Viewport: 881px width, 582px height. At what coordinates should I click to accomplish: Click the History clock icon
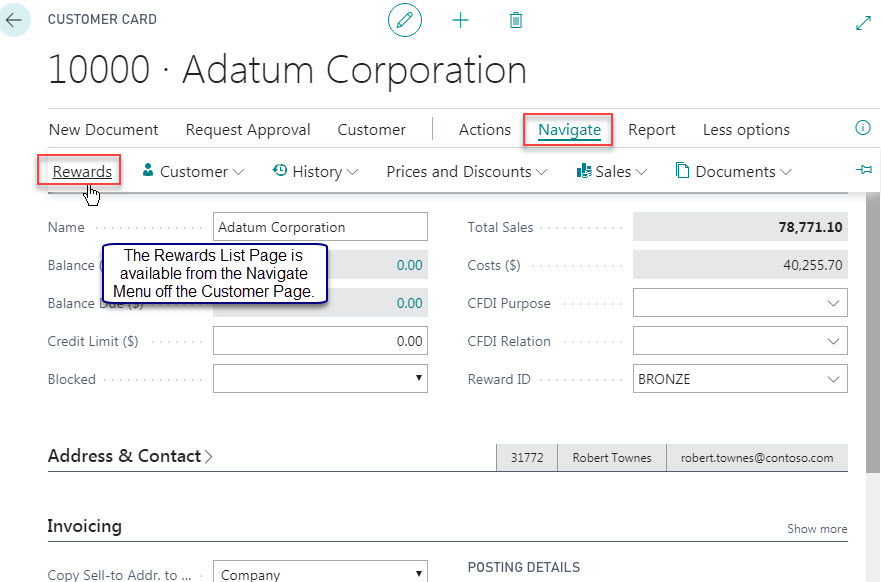point(279,170)
